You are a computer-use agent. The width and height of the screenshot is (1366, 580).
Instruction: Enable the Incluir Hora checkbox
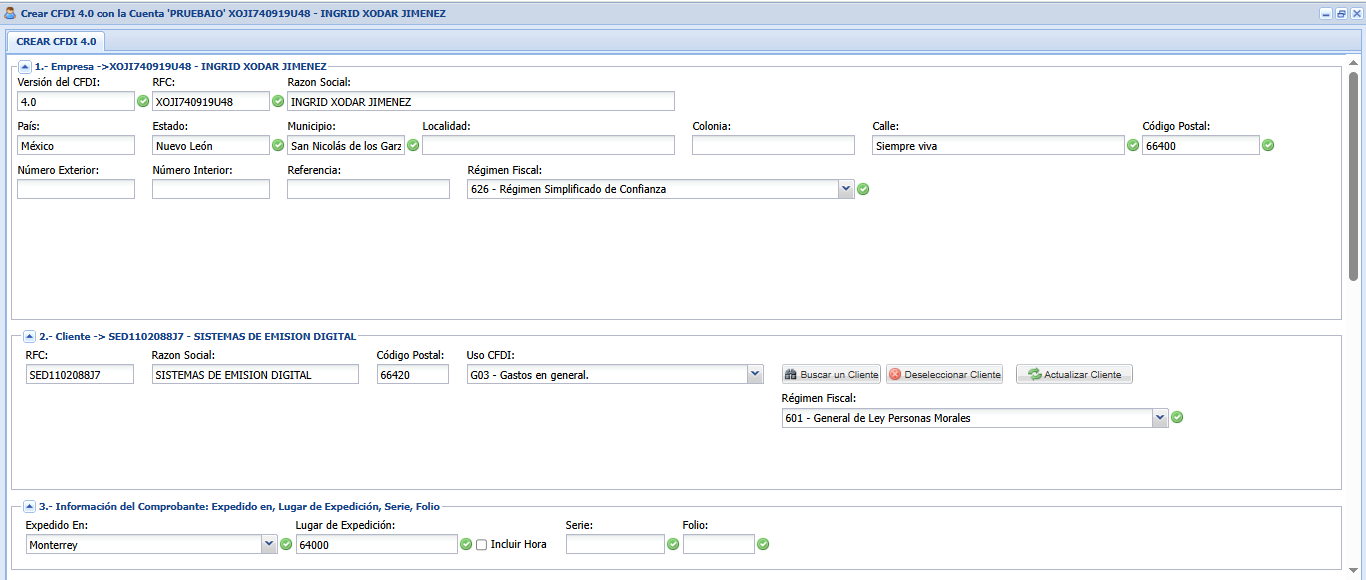point(482,545)
